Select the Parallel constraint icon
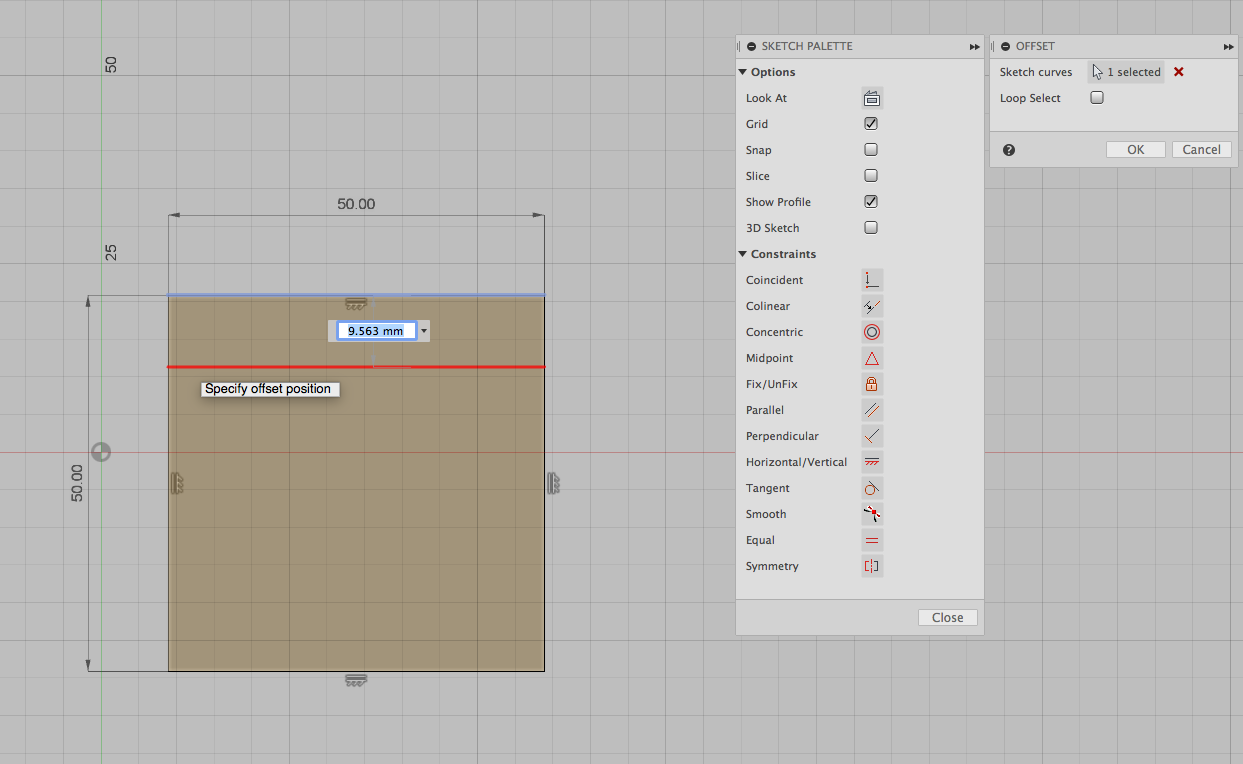 tap(871, 410)
